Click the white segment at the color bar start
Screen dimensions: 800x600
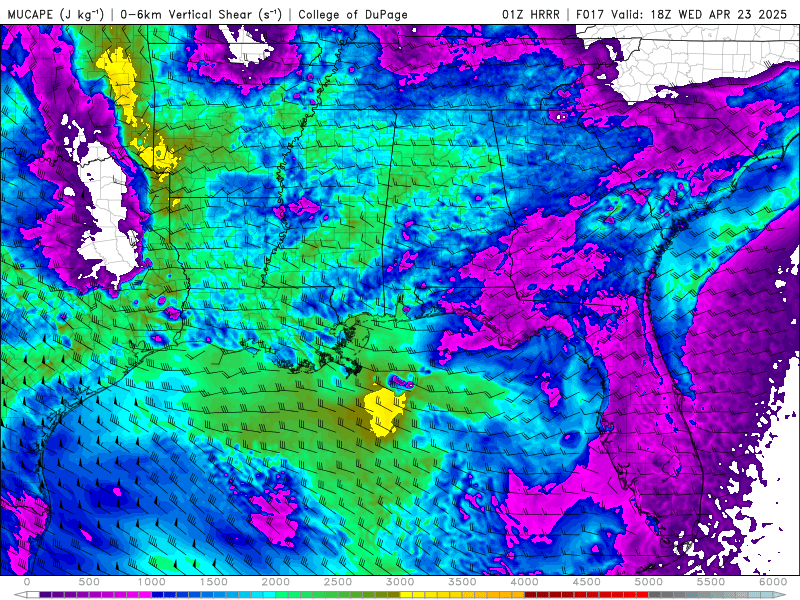pyautogui.click(x=33, y=595)
